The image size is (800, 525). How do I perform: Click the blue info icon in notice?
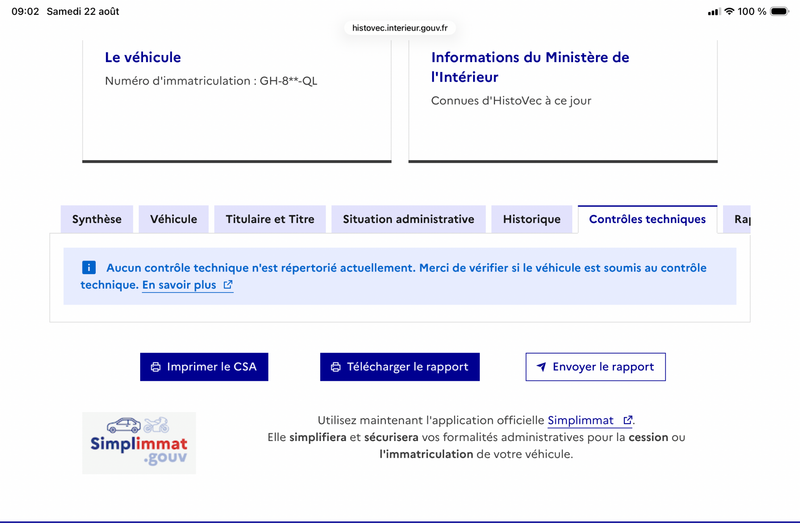pos(89,267)
